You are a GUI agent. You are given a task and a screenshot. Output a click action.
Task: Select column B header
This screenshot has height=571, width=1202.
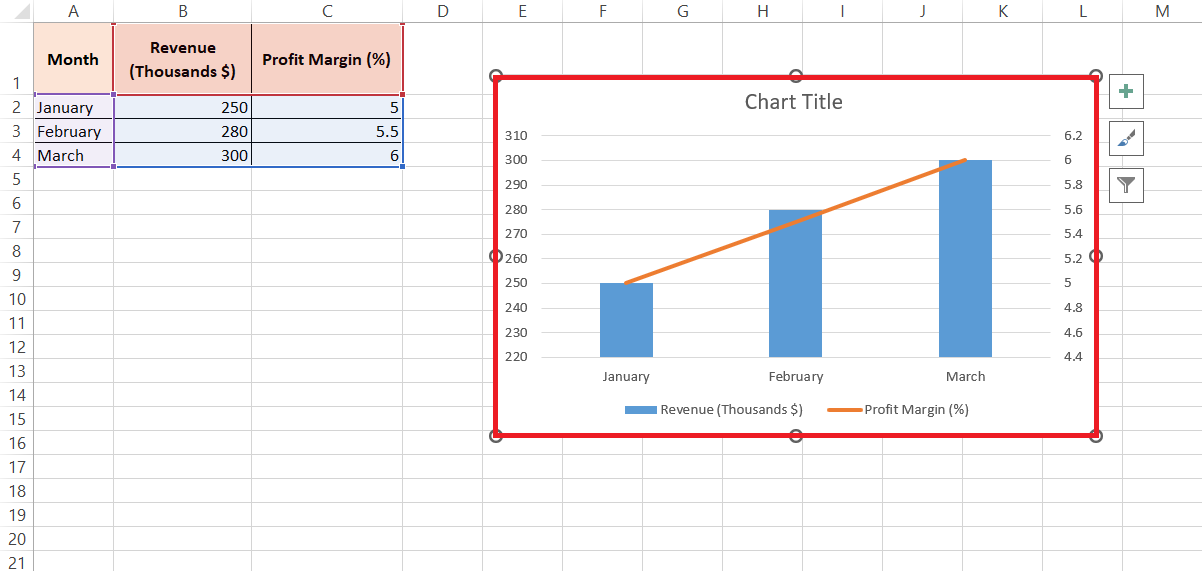coord(183,11)
